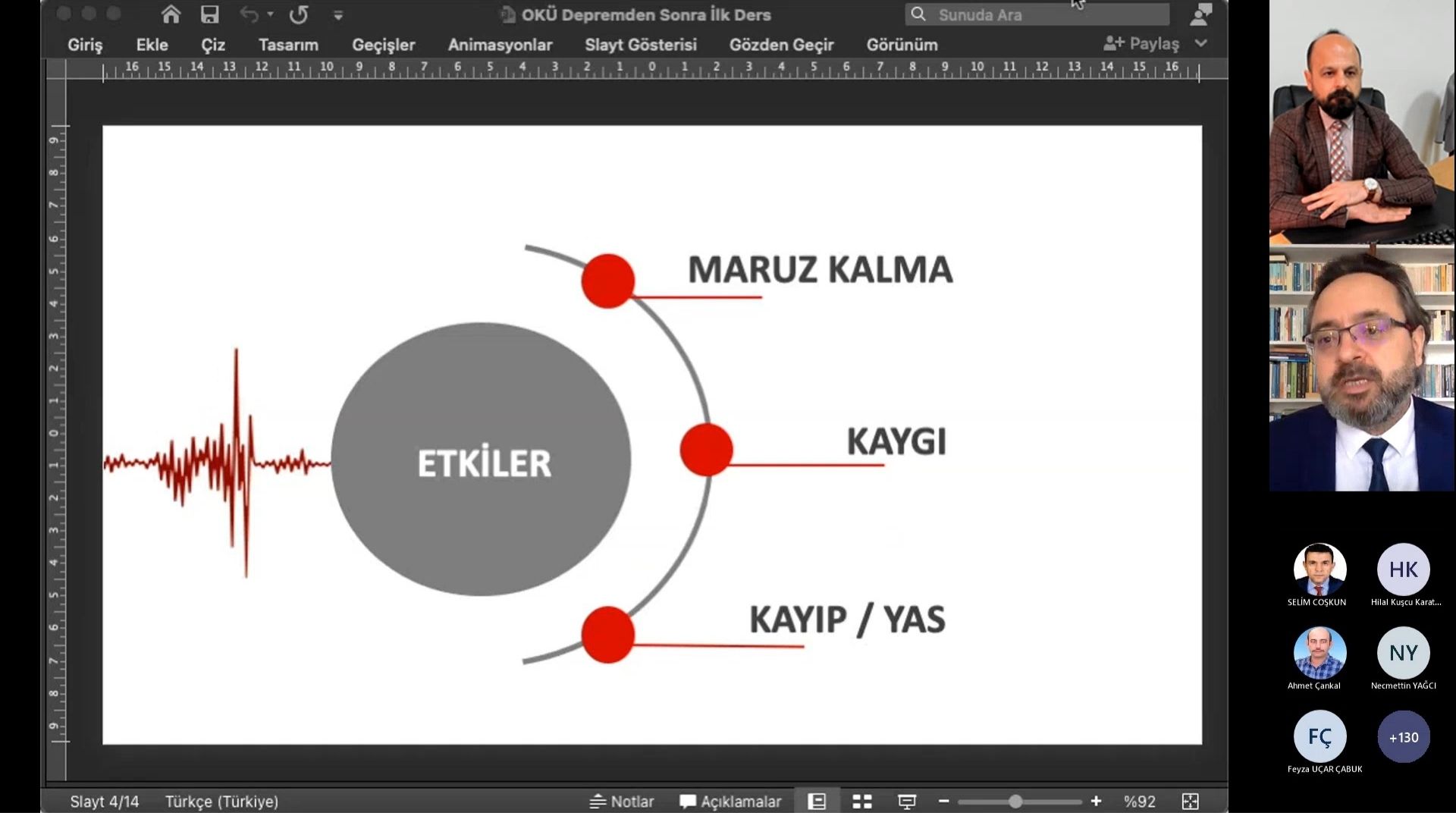Collapse the ribbon with the chevron
This screenshot has height=819, width=1456.
coord(1200,43)
